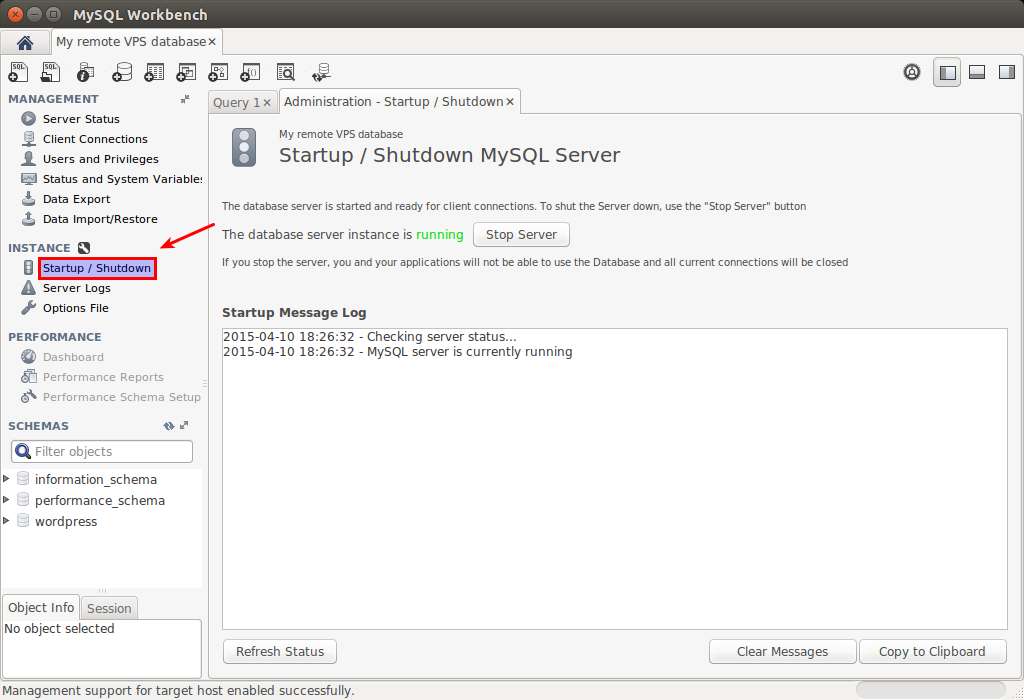1024x700 pixels.
Task: Click the Stop Server button
Action: 521,234
